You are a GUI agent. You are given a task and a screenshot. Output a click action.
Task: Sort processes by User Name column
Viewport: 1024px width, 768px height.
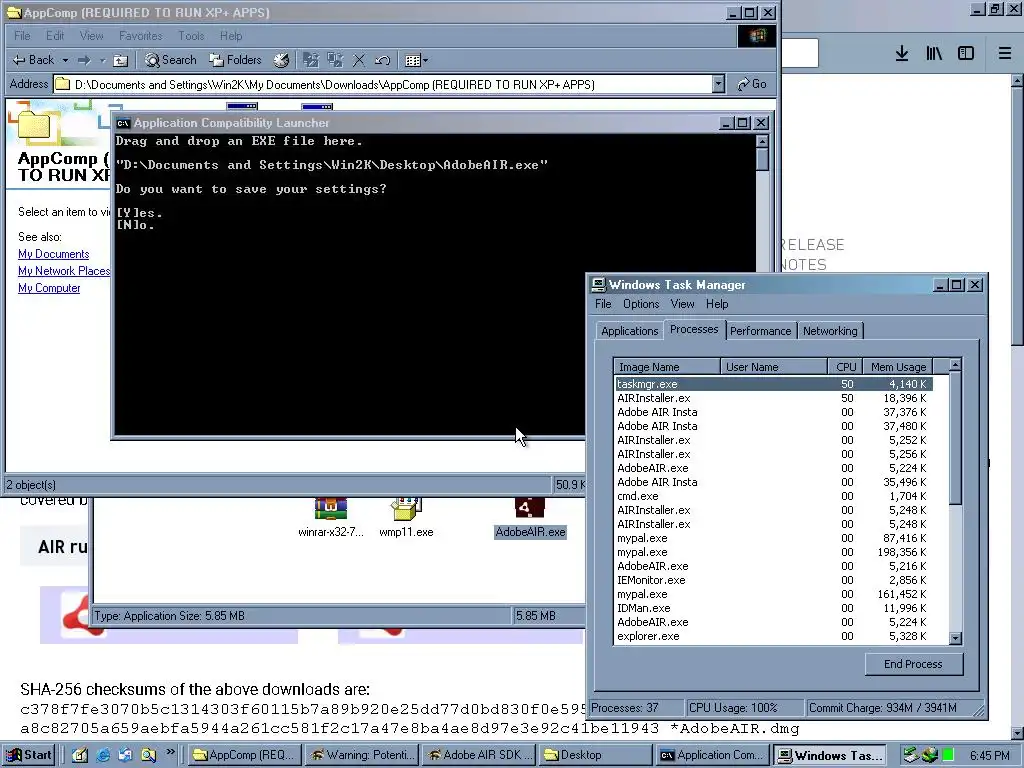pyautogui.click(x=774, y=367)
